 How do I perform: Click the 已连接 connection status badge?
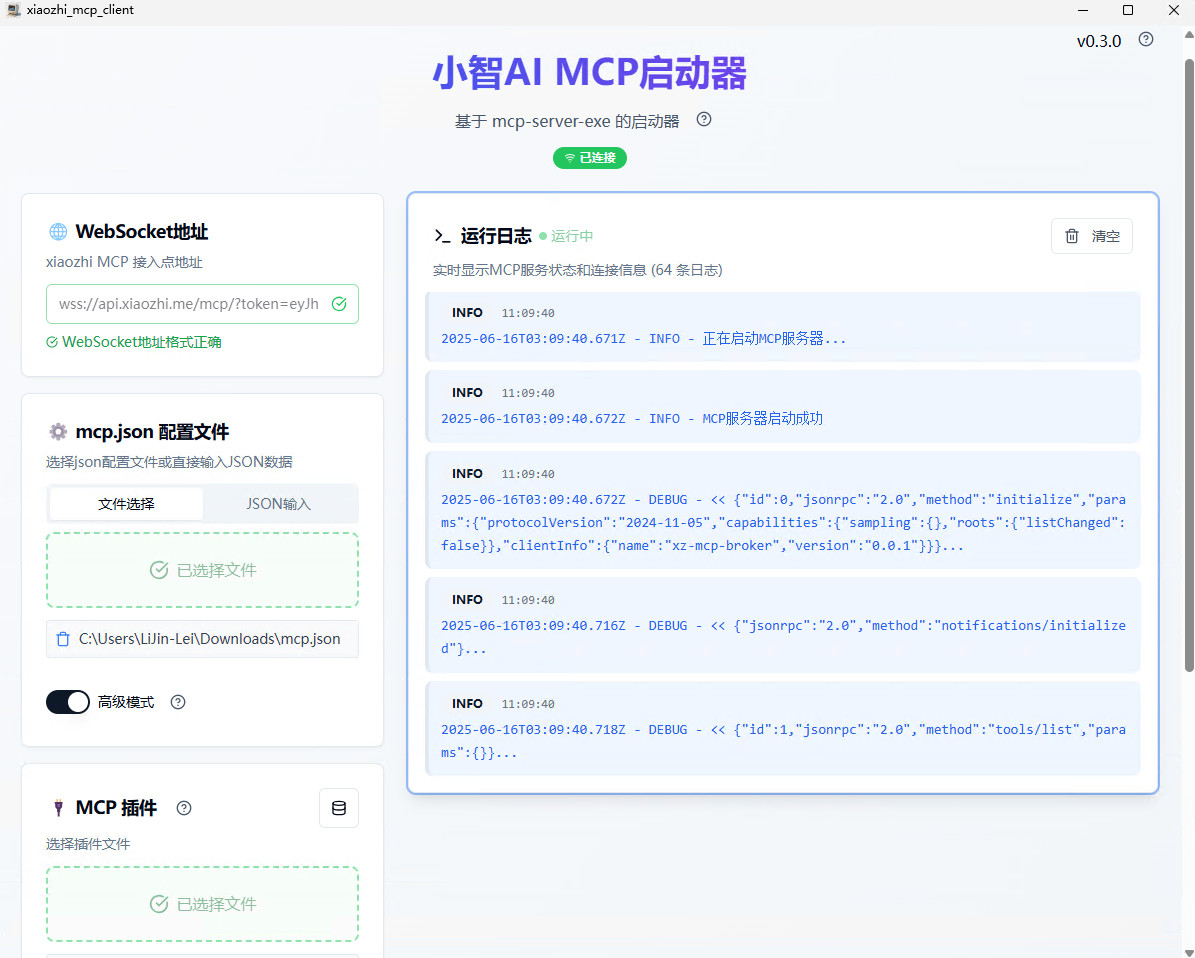(x=590, y=158)
